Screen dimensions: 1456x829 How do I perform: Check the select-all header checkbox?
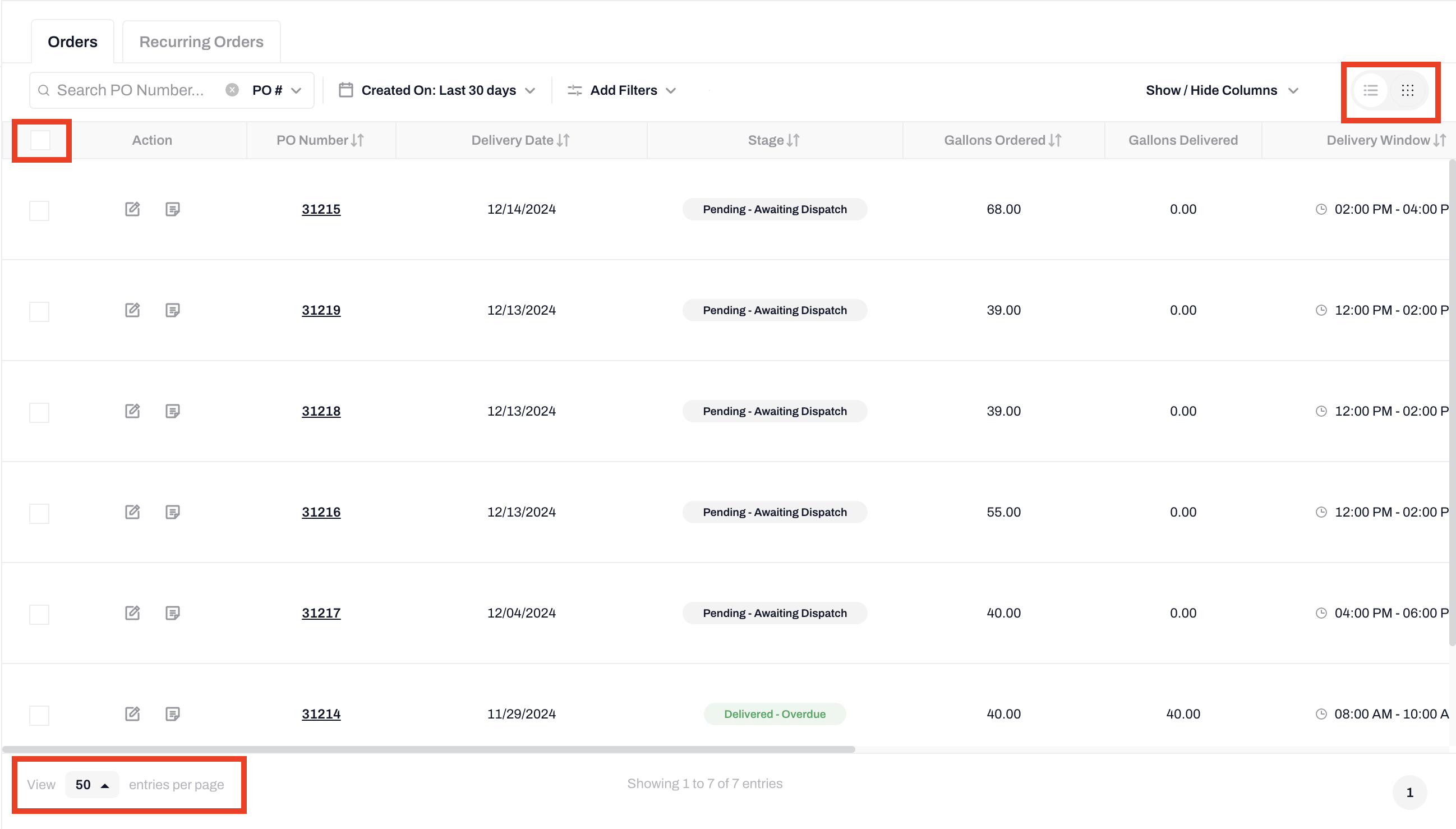point(40,140)
